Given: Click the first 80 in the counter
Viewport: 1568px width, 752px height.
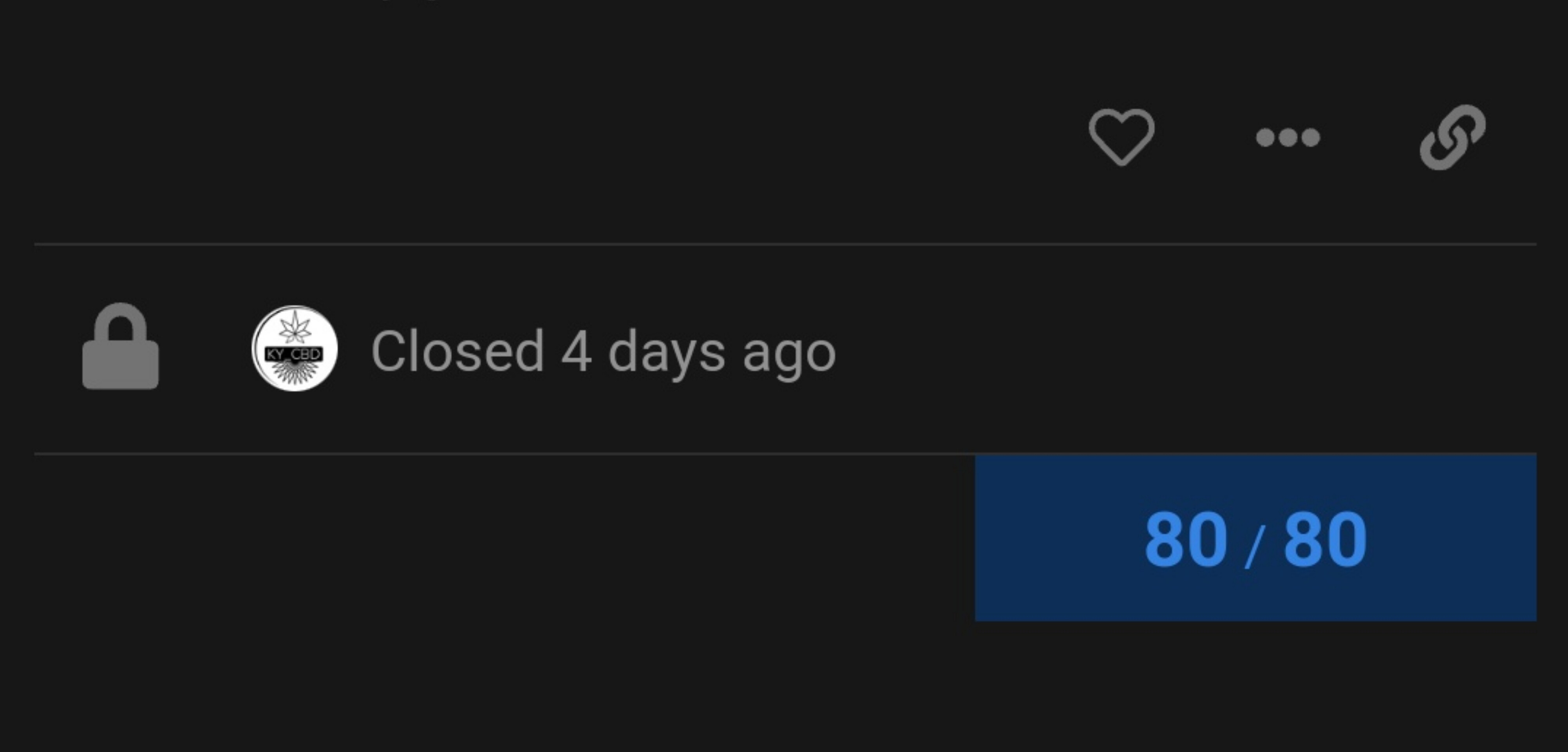Looking at the screenshot, I should pyautogui.click(x=1185, y=539).
